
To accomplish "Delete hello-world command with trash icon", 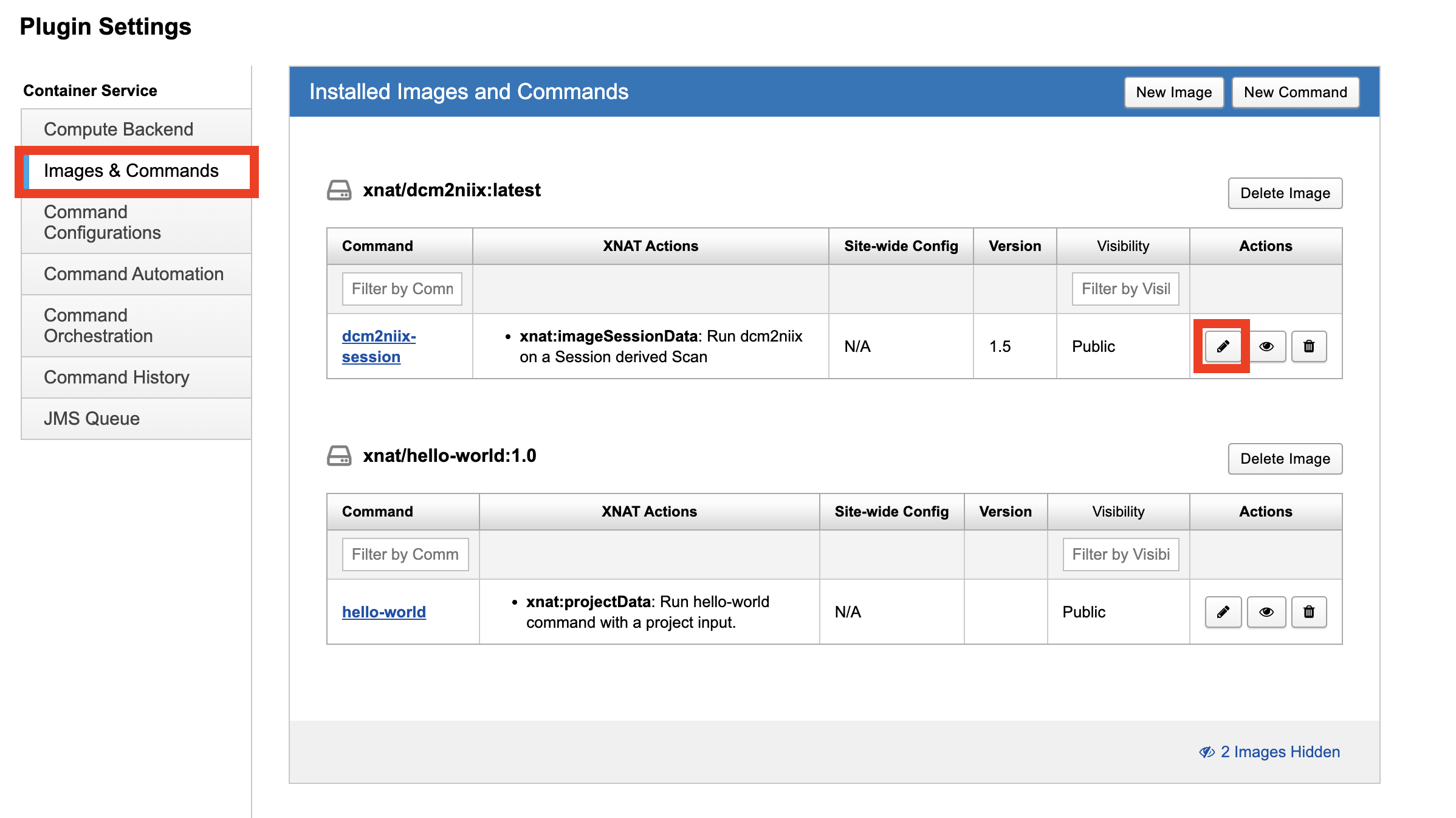I will tap(1309, 612).
